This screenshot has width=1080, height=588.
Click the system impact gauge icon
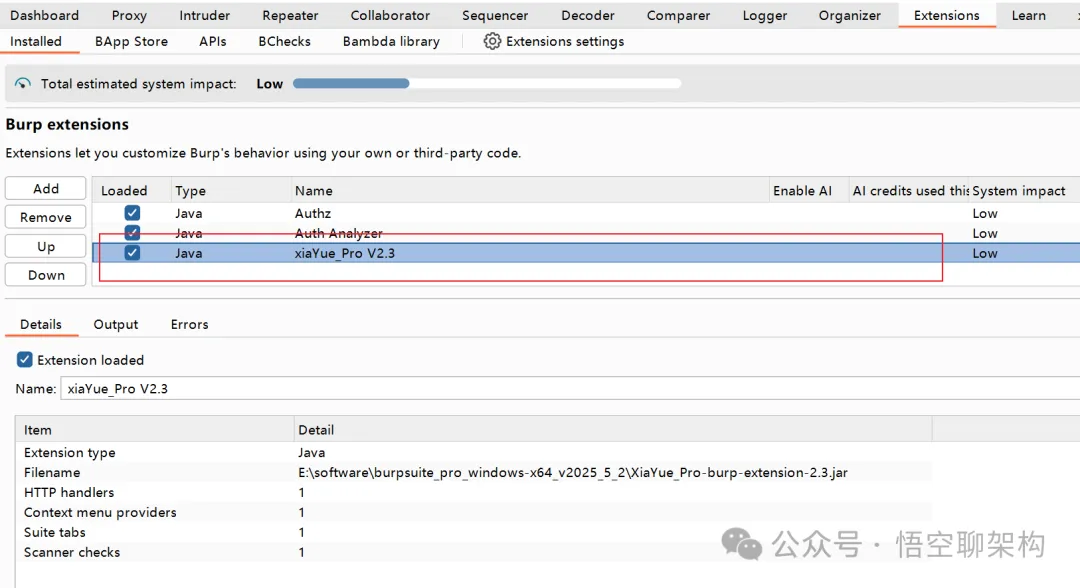23,84
